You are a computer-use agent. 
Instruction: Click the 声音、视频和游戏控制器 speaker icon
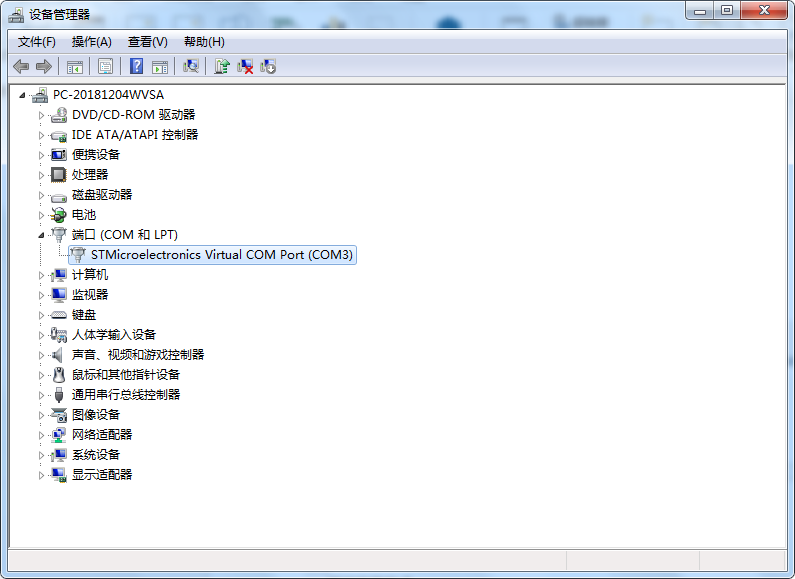click(x=59, y=355)
